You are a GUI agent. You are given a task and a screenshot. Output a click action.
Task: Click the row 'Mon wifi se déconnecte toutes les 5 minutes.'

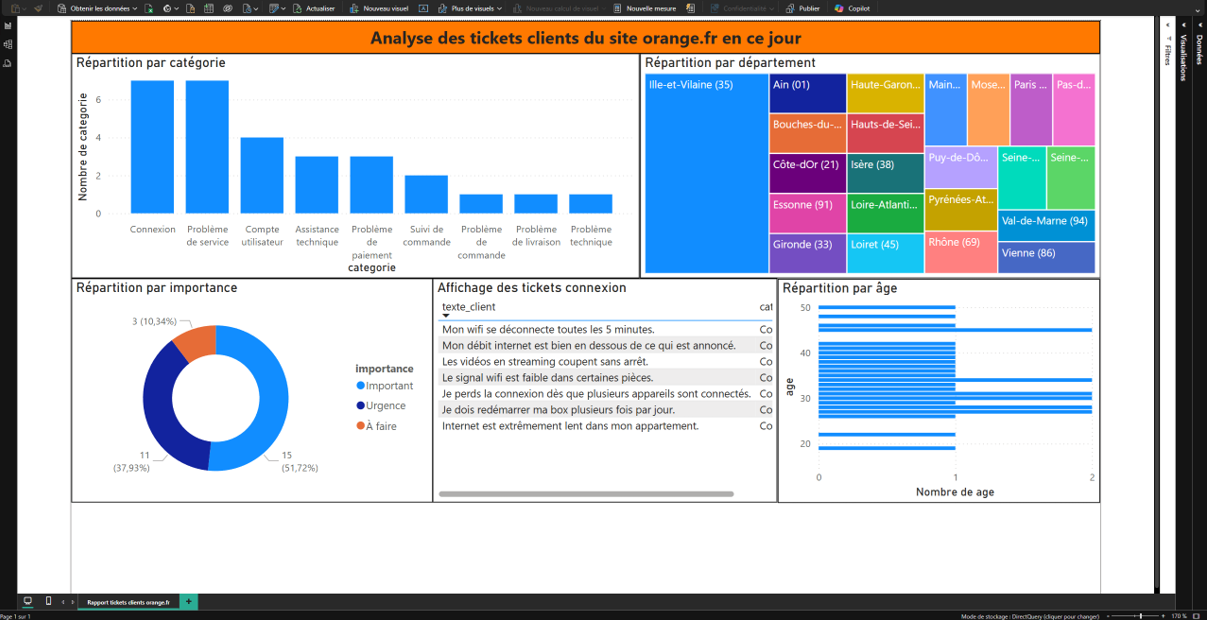pos(606,329)
